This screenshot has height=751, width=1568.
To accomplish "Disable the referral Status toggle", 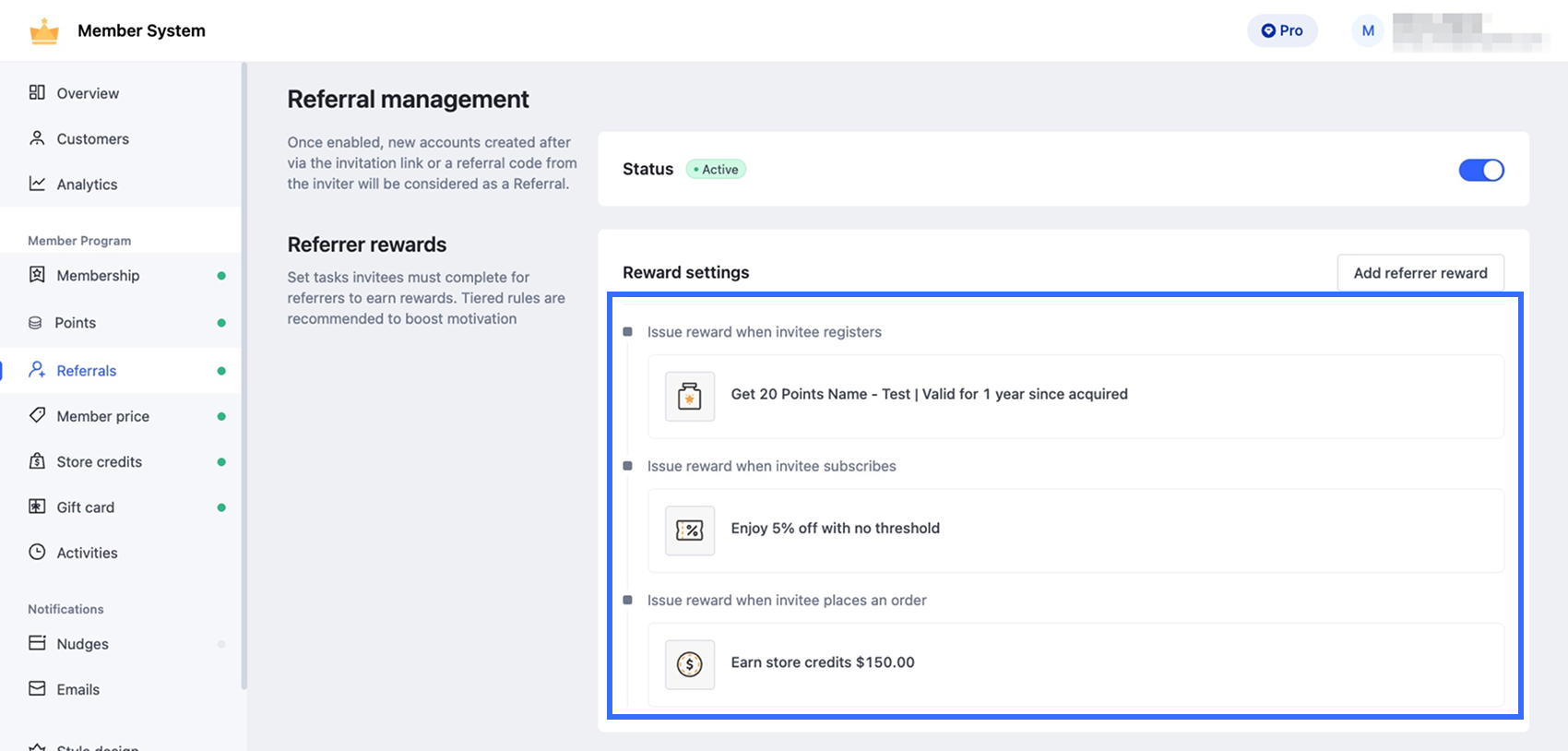I will pos(1480,170).
